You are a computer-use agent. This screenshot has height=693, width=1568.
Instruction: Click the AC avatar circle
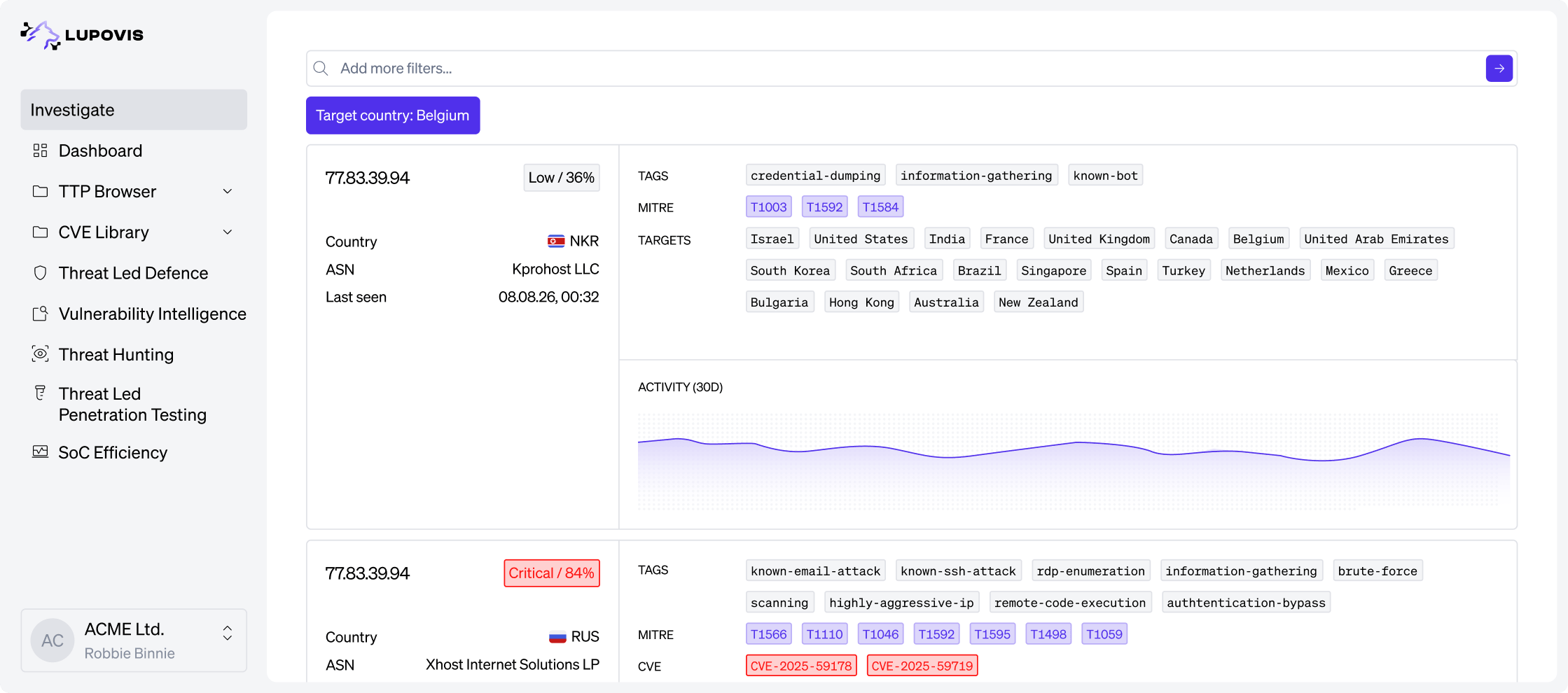[x=53, y=640]
